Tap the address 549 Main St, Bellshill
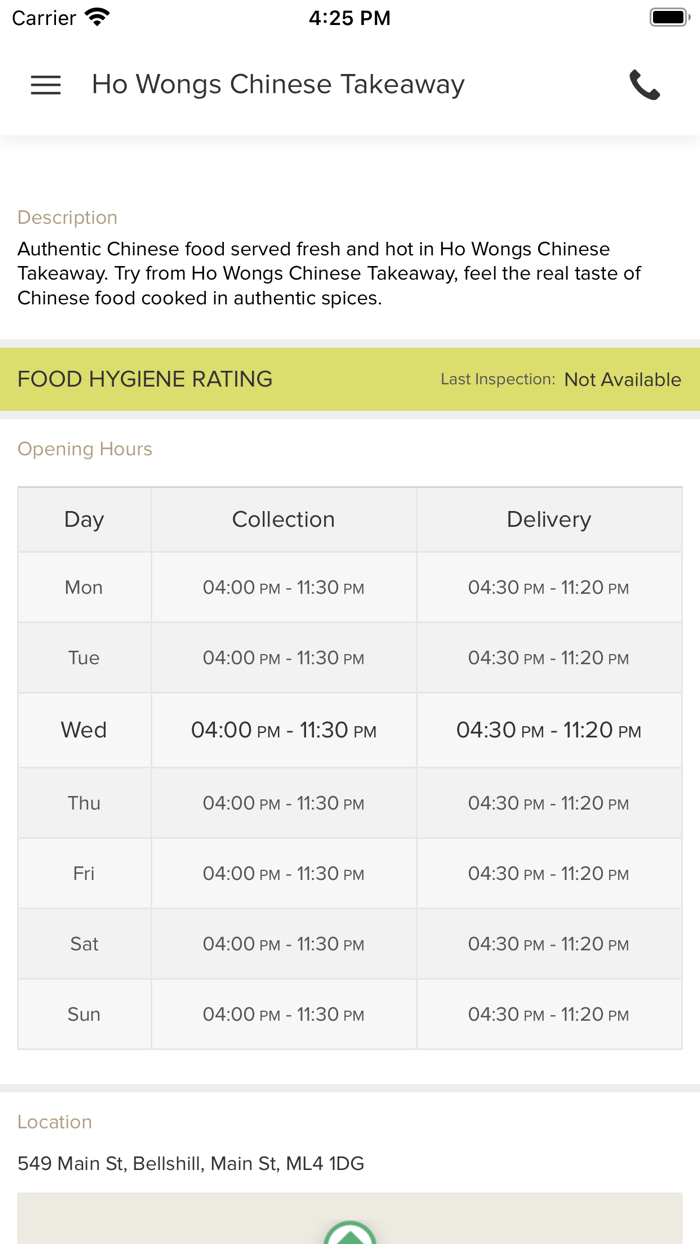The image size is (700, 1244). pyautogui.click(x=190, y=1163)
